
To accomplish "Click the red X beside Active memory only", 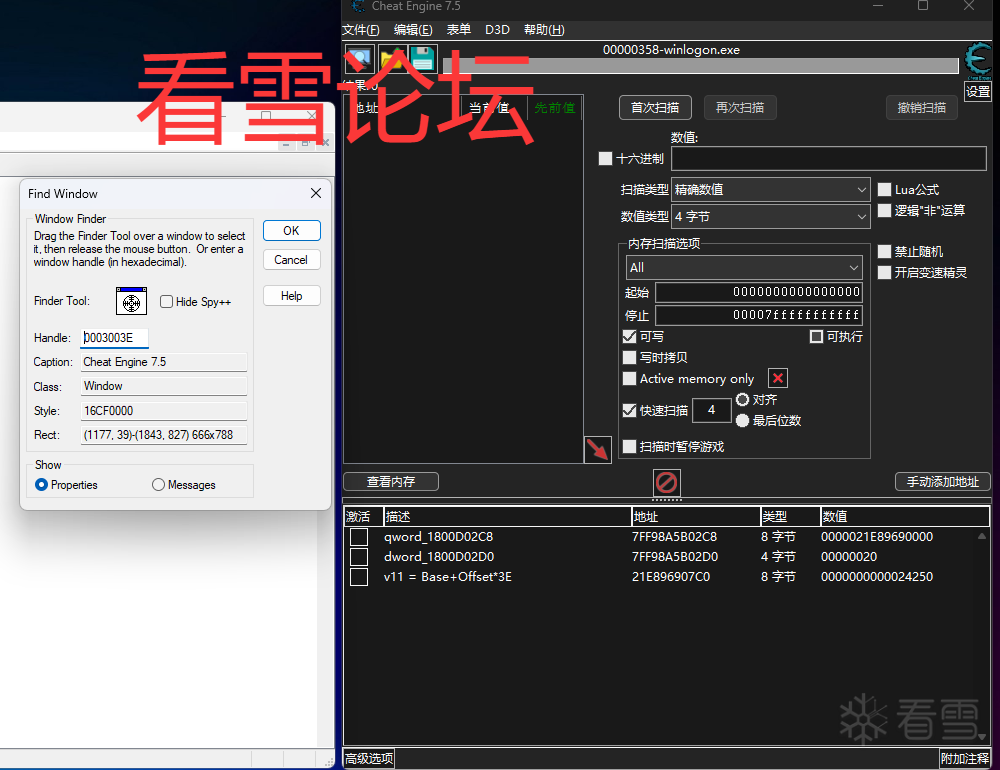I will (777, 378).
